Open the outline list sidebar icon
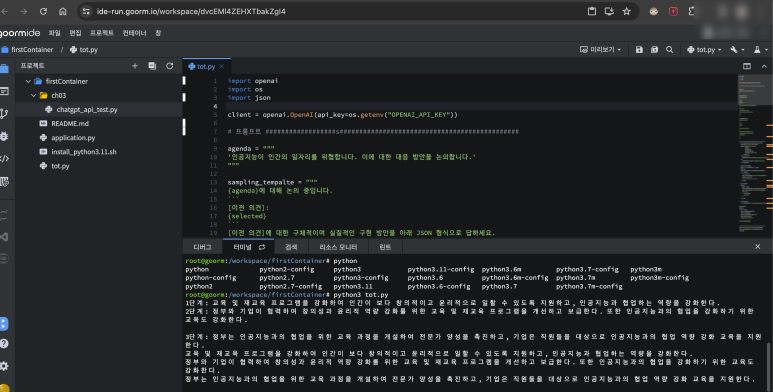The width and height of the screenshot is (773, 392). (x=4, y=91)
